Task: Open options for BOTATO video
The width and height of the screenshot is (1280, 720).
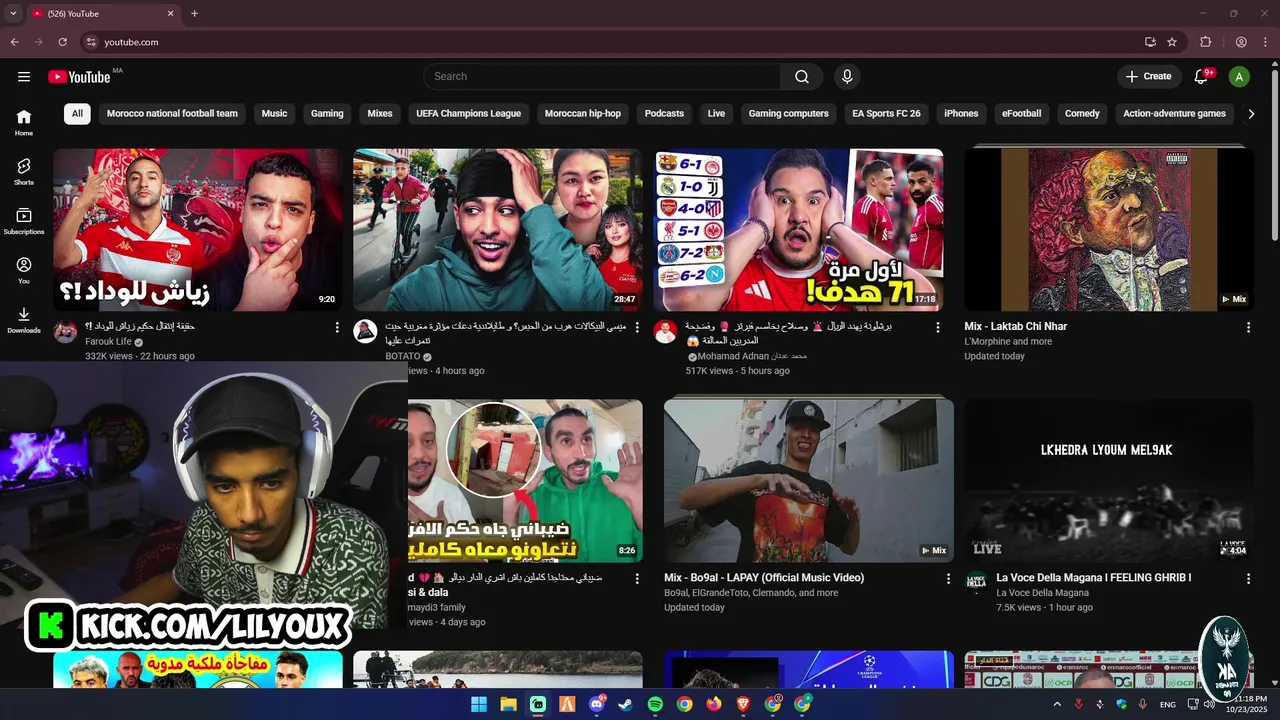Action: click(637, 327)
